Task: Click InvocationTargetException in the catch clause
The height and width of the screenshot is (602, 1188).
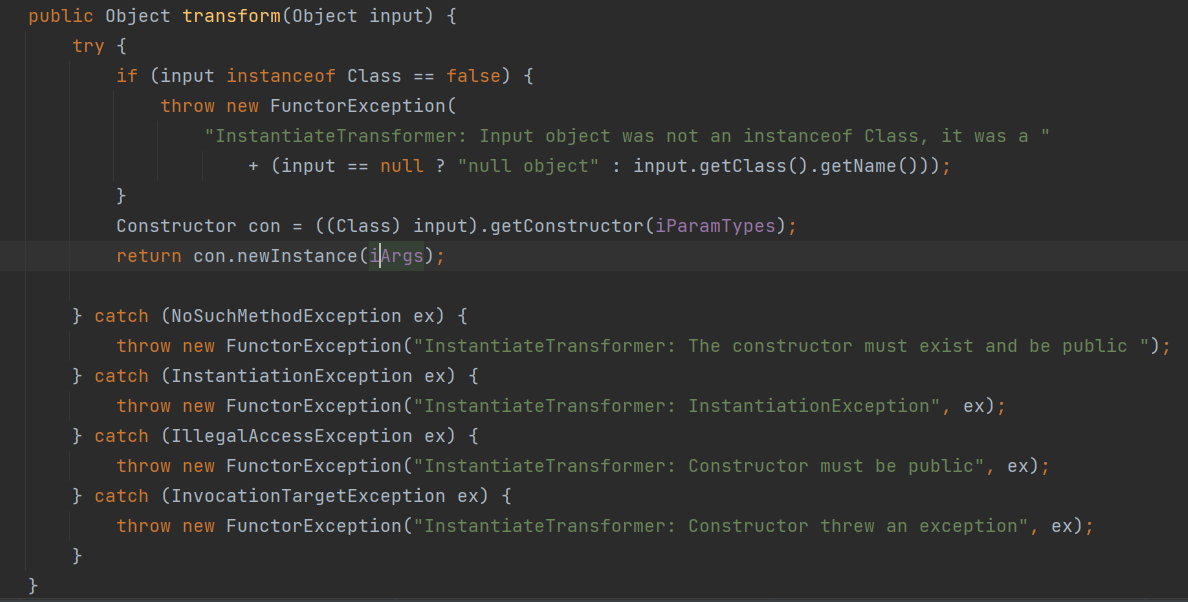Action: 308,496
